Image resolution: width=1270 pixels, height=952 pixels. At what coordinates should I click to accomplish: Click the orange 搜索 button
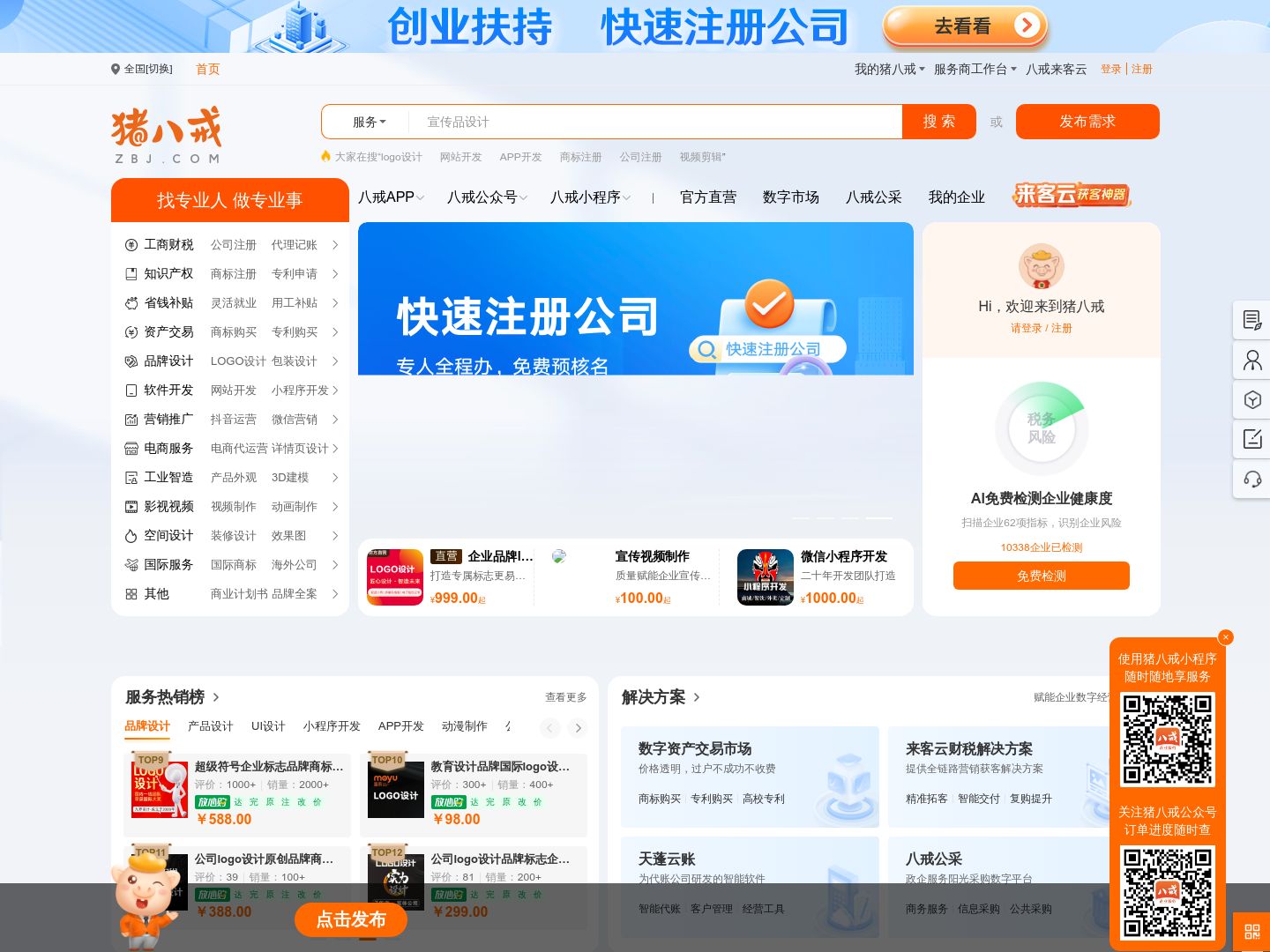click(x=939, y=122)
